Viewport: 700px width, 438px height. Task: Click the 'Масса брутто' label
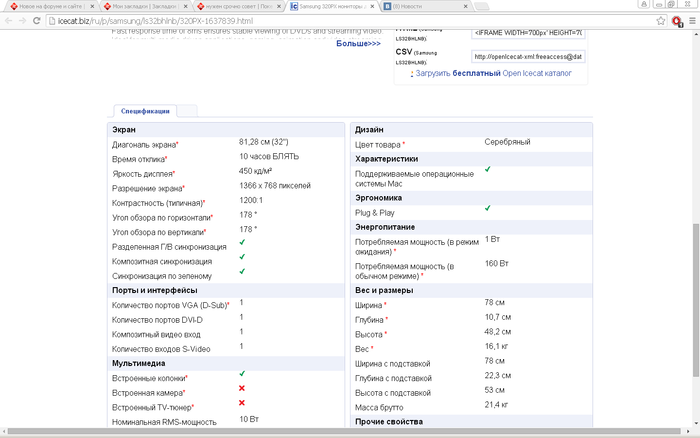[379, 408]
